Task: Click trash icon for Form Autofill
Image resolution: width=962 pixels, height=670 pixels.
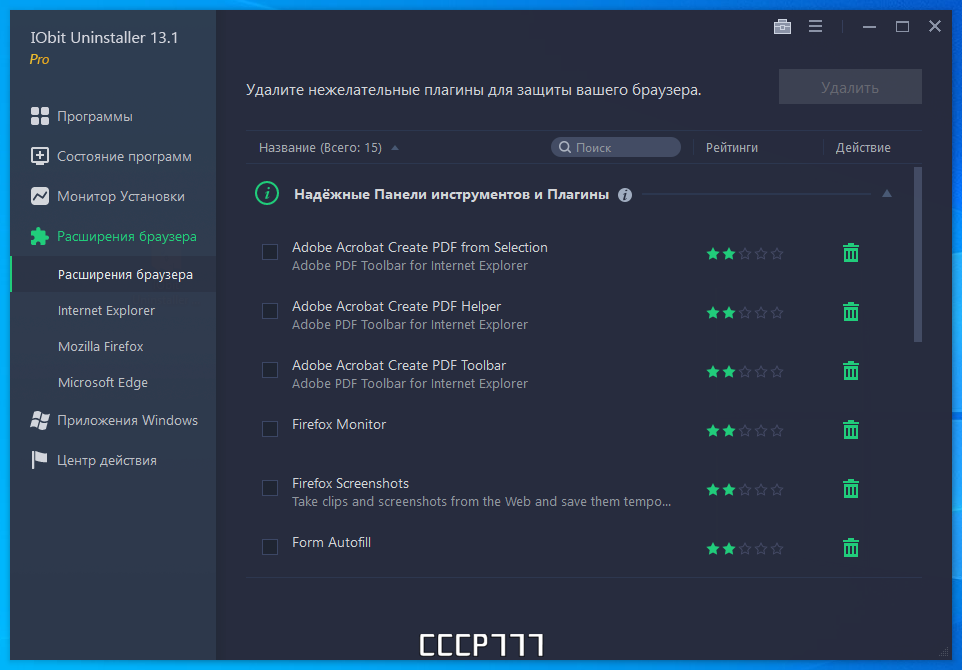Action: click(851, 547)
